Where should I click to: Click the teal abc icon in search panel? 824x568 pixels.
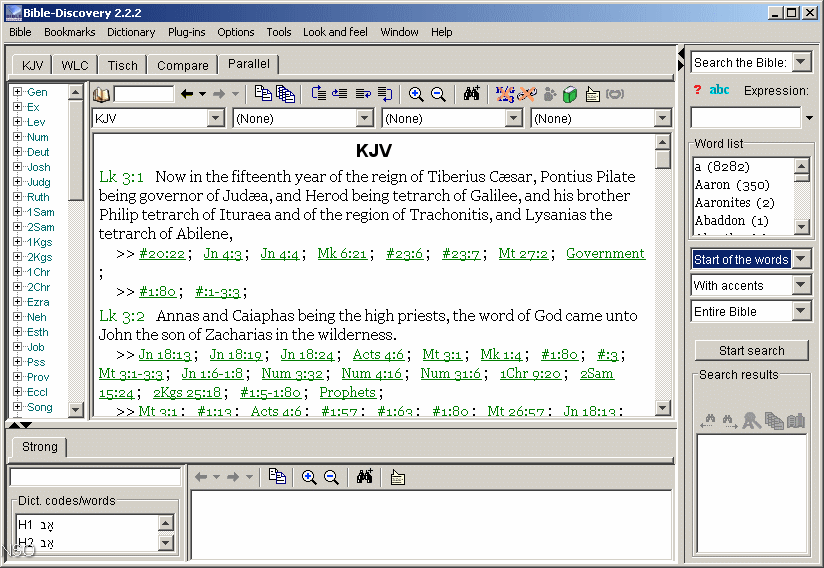tap(719, 90)
